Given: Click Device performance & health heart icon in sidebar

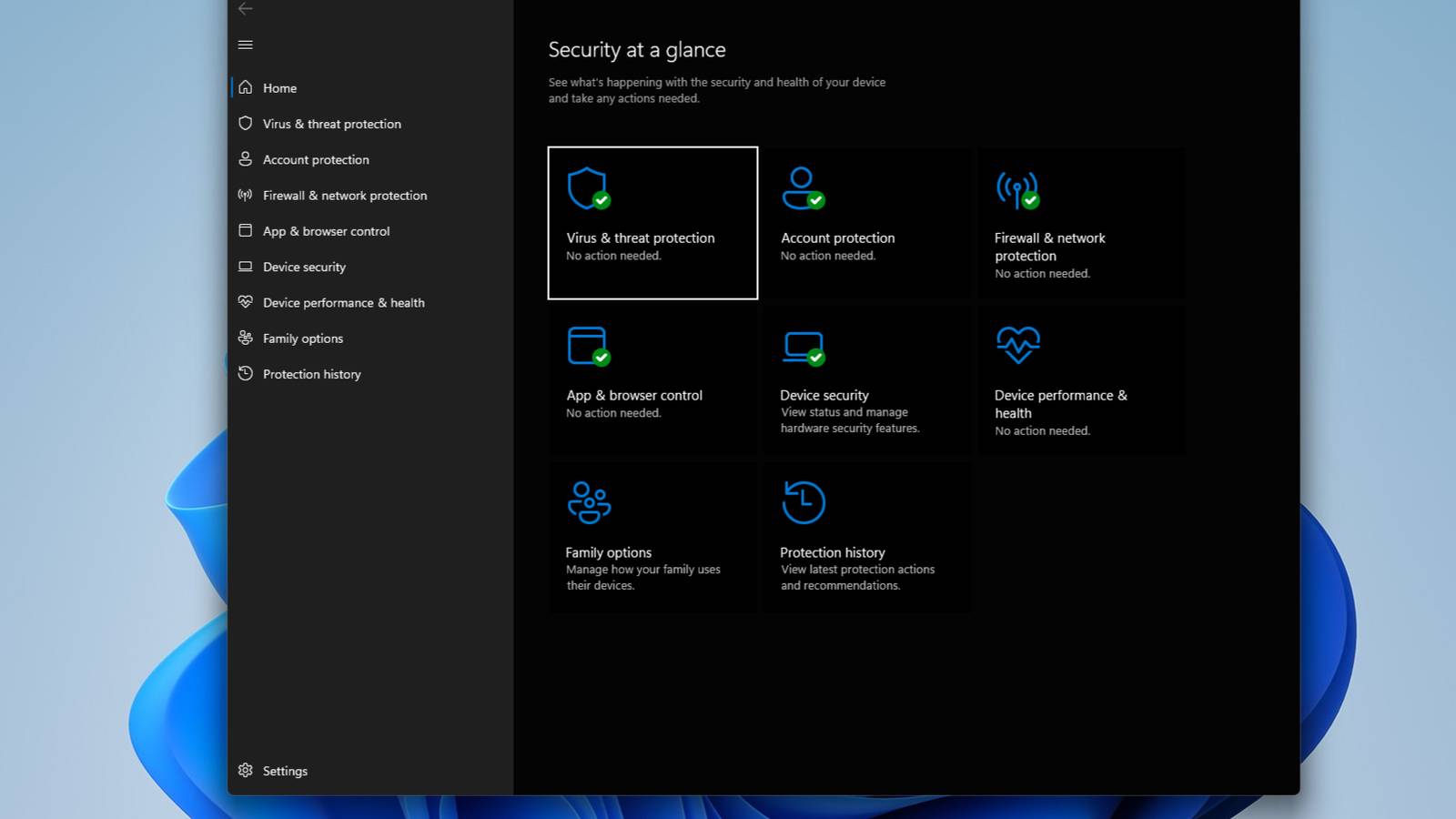Looking at the screenshot, I should pos(246,302).
